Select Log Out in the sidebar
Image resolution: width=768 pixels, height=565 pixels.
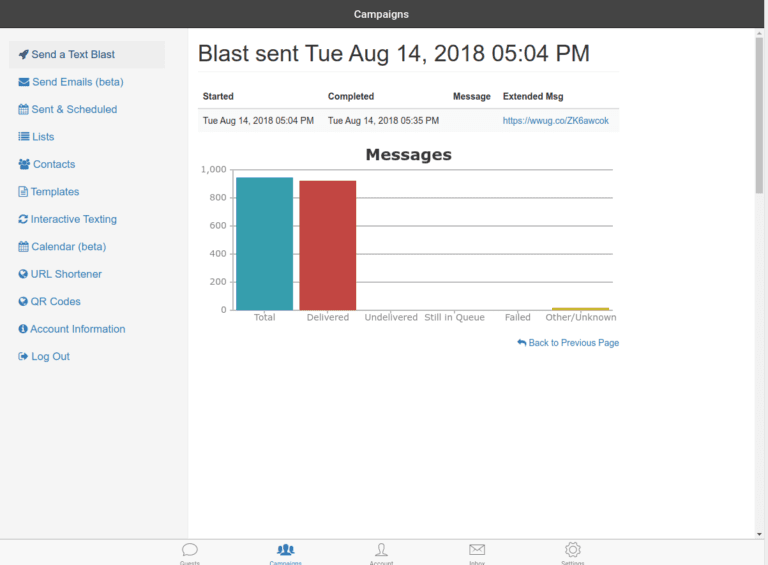[x=50, y=357]
